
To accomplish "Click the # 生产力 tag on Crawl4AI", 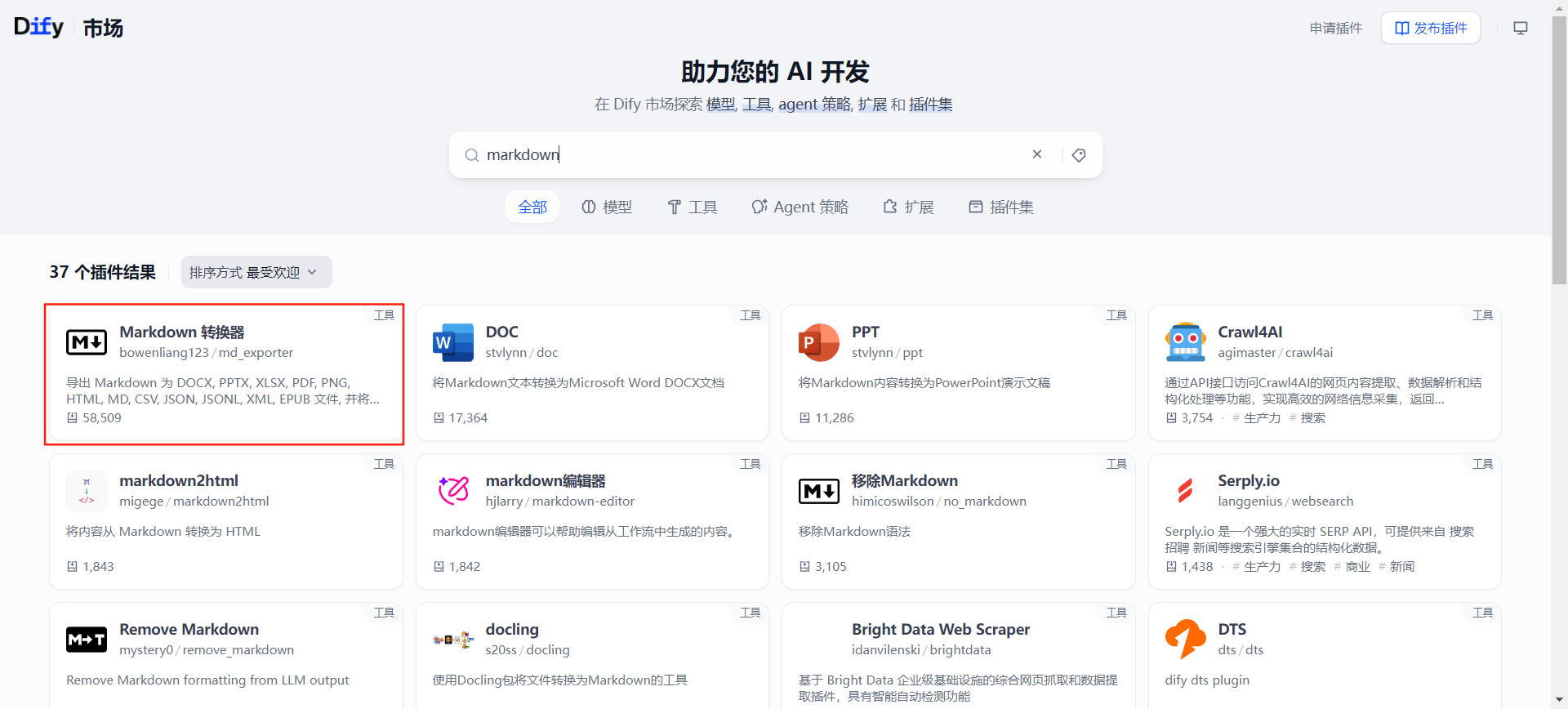I will 1256,417.
